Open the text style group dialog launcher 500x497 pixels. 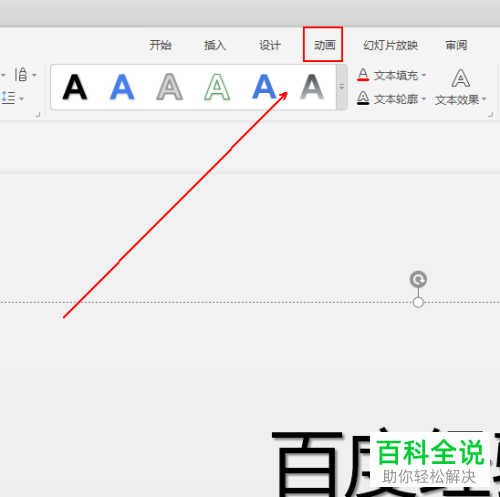tap(490, 115)
